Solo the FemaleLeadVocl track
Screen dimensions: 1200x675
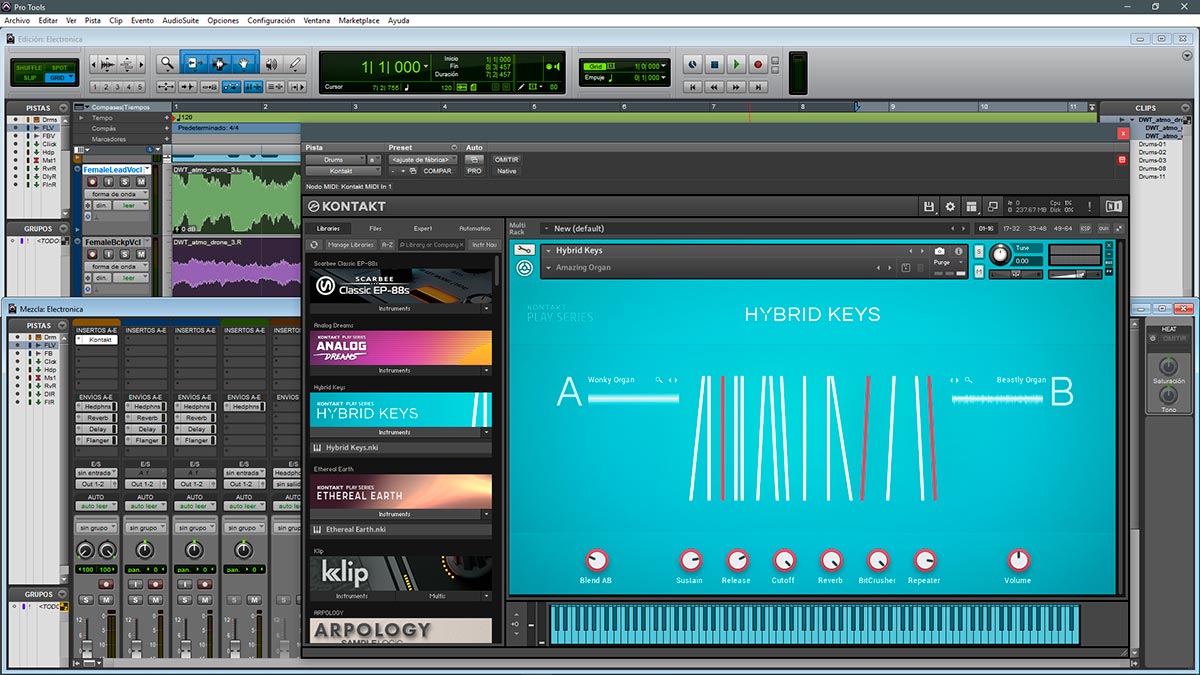125,182
